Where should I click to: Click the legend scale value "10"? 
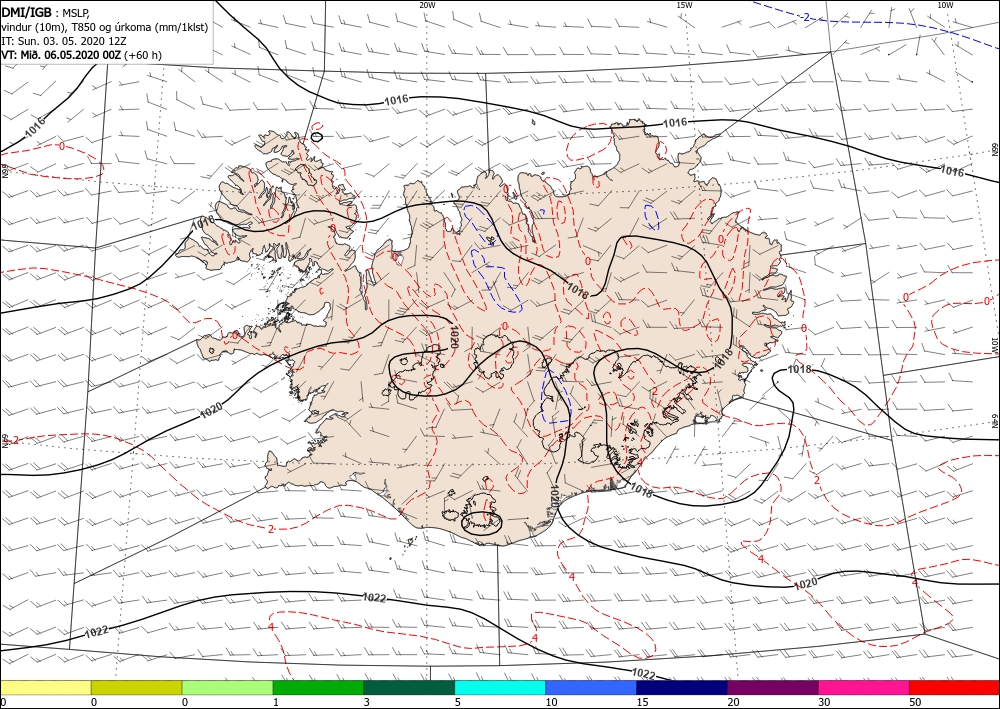(x=551, y=702)
